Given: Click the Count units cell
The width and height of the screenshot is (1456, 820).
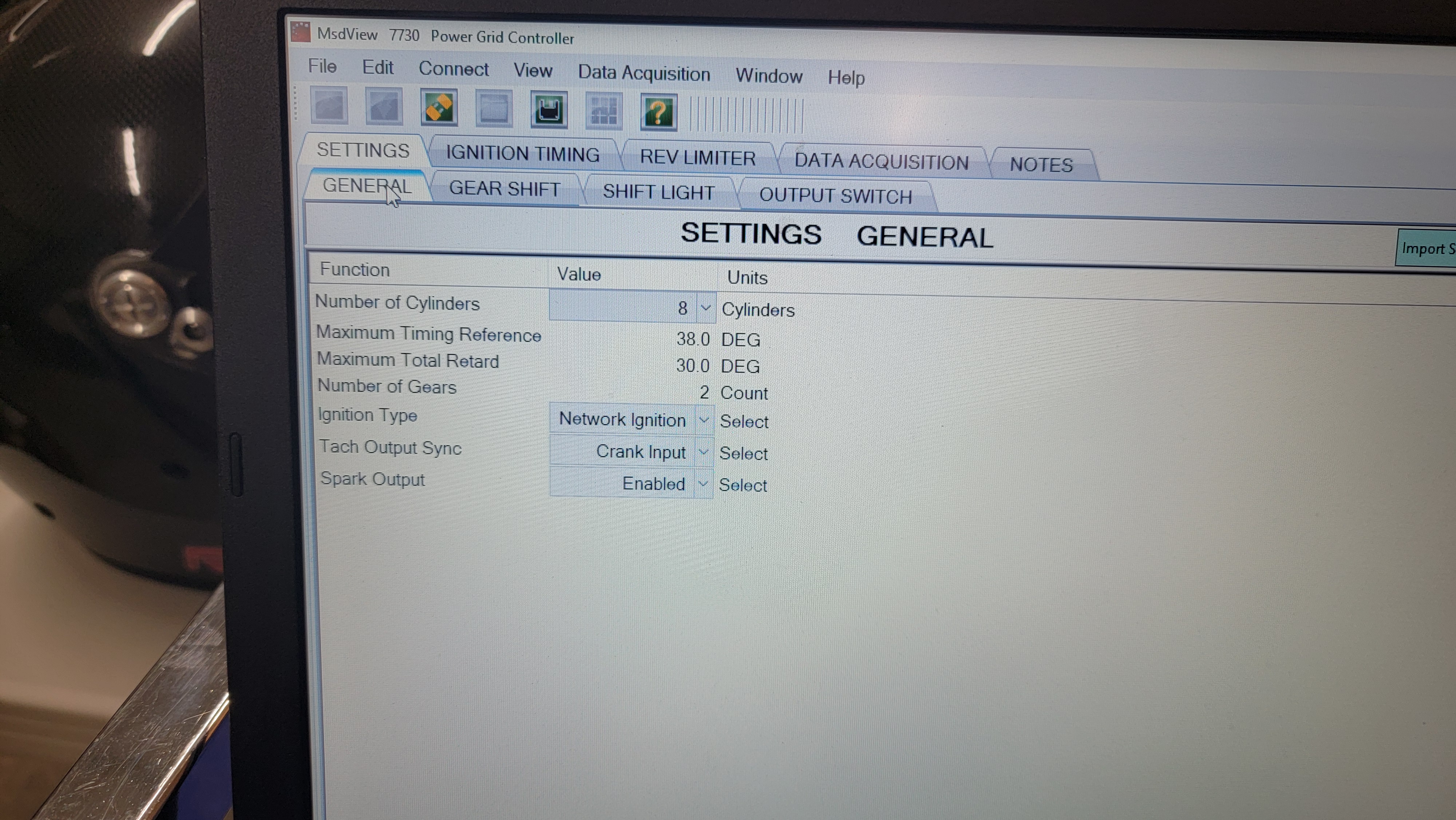Looking at the screenshot, I should 744,393.
